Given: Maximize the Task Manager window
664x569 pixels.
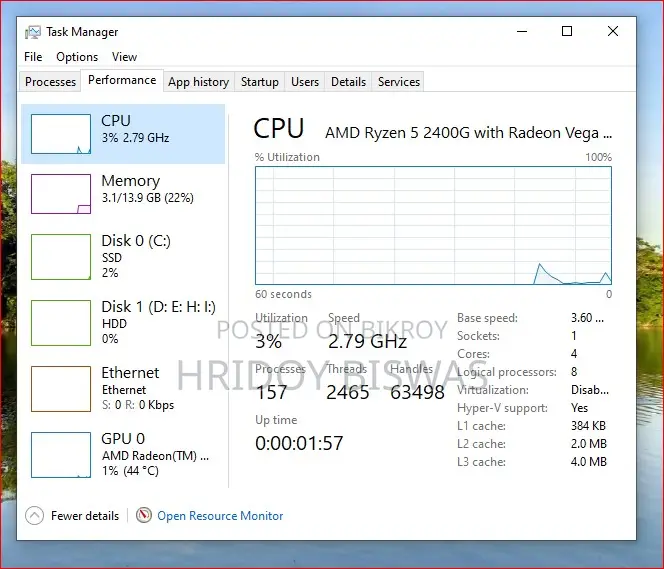Looking at the screenshot, I should click(x=567, y=31).
